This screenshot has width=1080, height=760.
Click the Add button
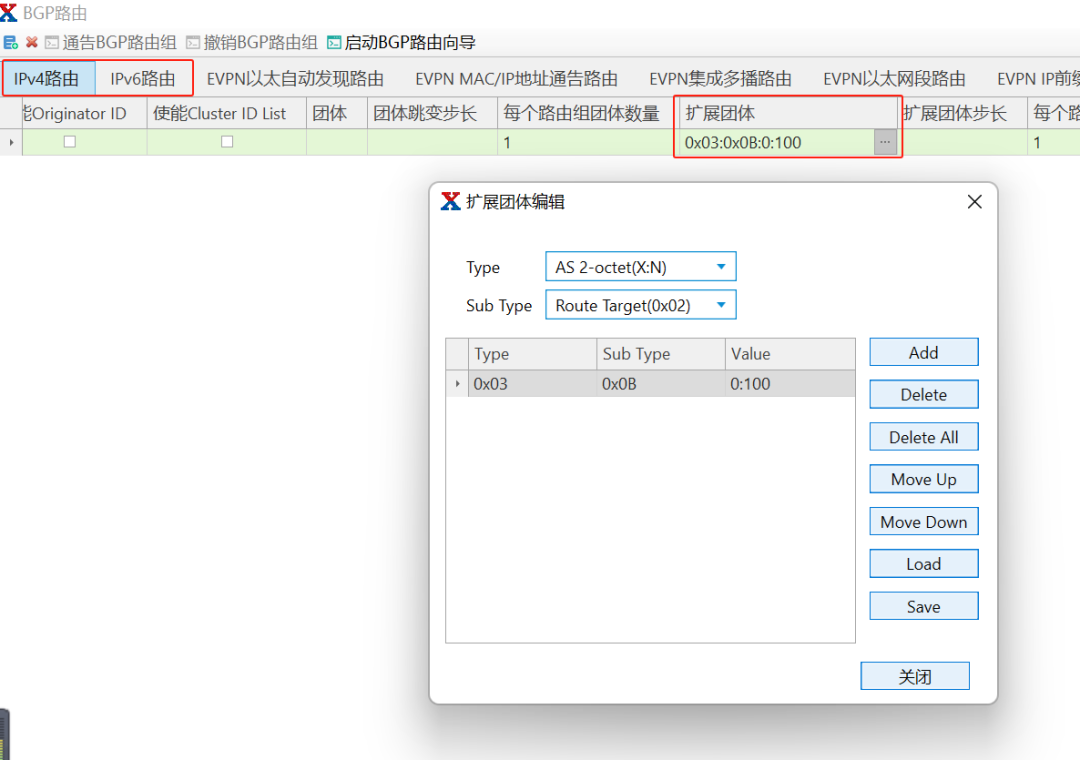tap(924, 352)
